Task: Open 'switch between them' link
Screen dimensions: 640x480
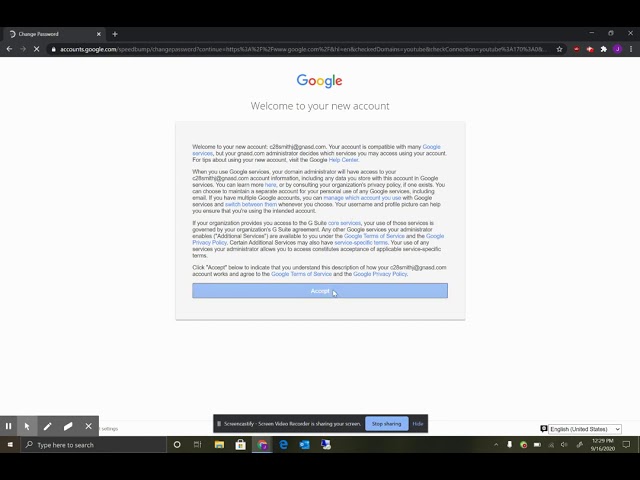Action: 251,204
